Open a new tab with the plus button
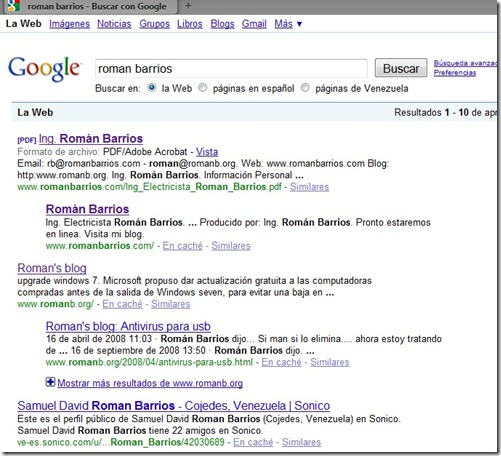The image size is (501, 456). click(x=188, y=6)
